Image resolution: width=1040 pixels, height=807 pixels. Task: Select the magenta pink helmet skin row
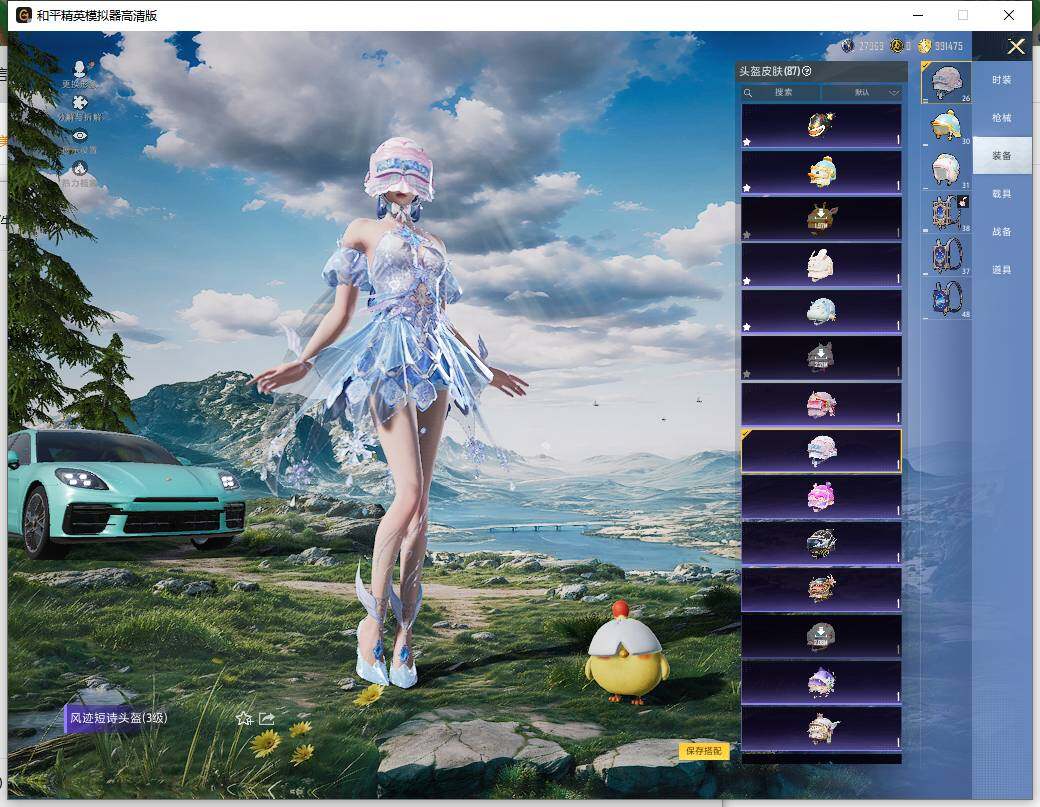point(821,497)
